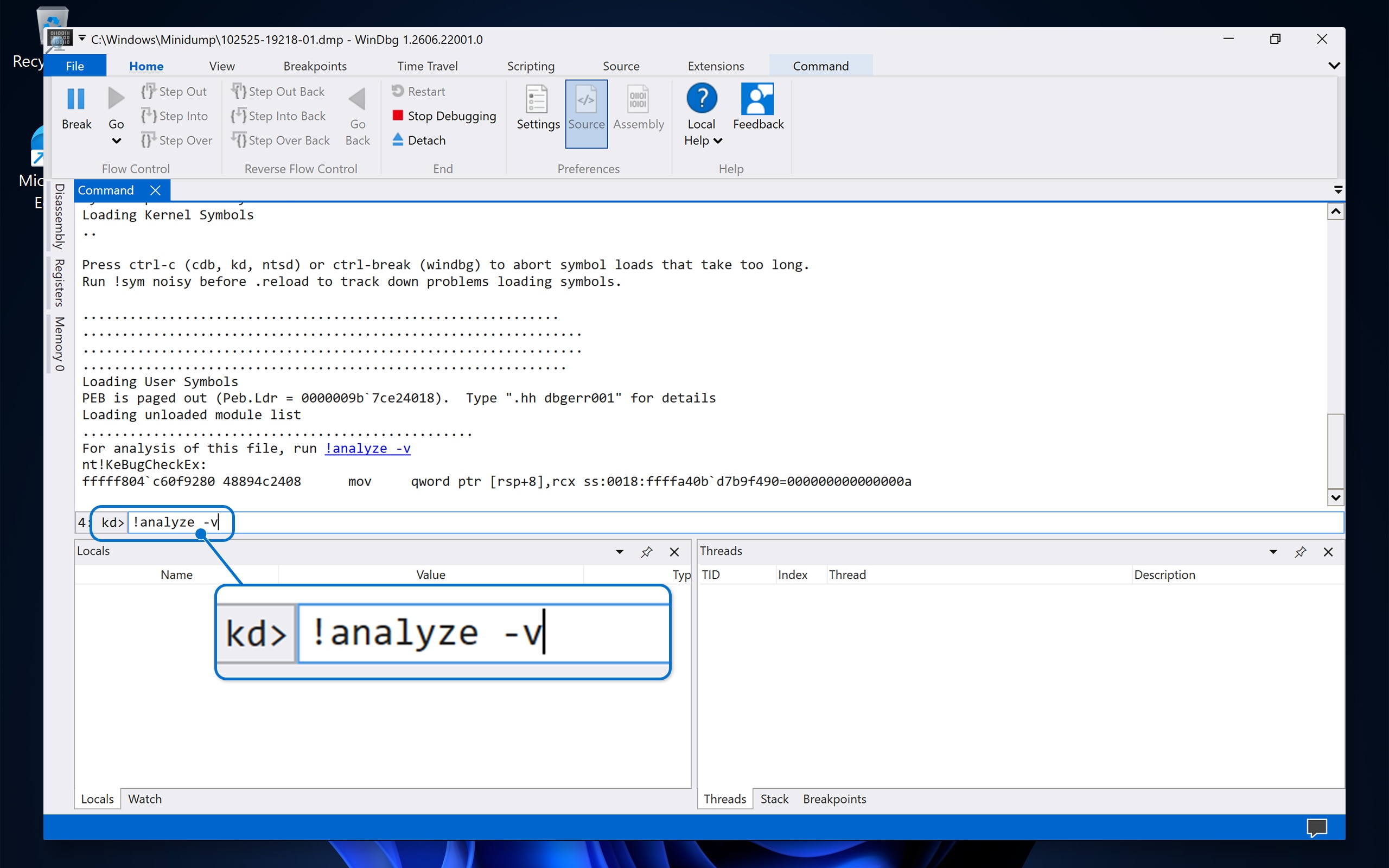Close the Command tab
This screenshot has height=868, width=1389.
(x=155, y=190)
